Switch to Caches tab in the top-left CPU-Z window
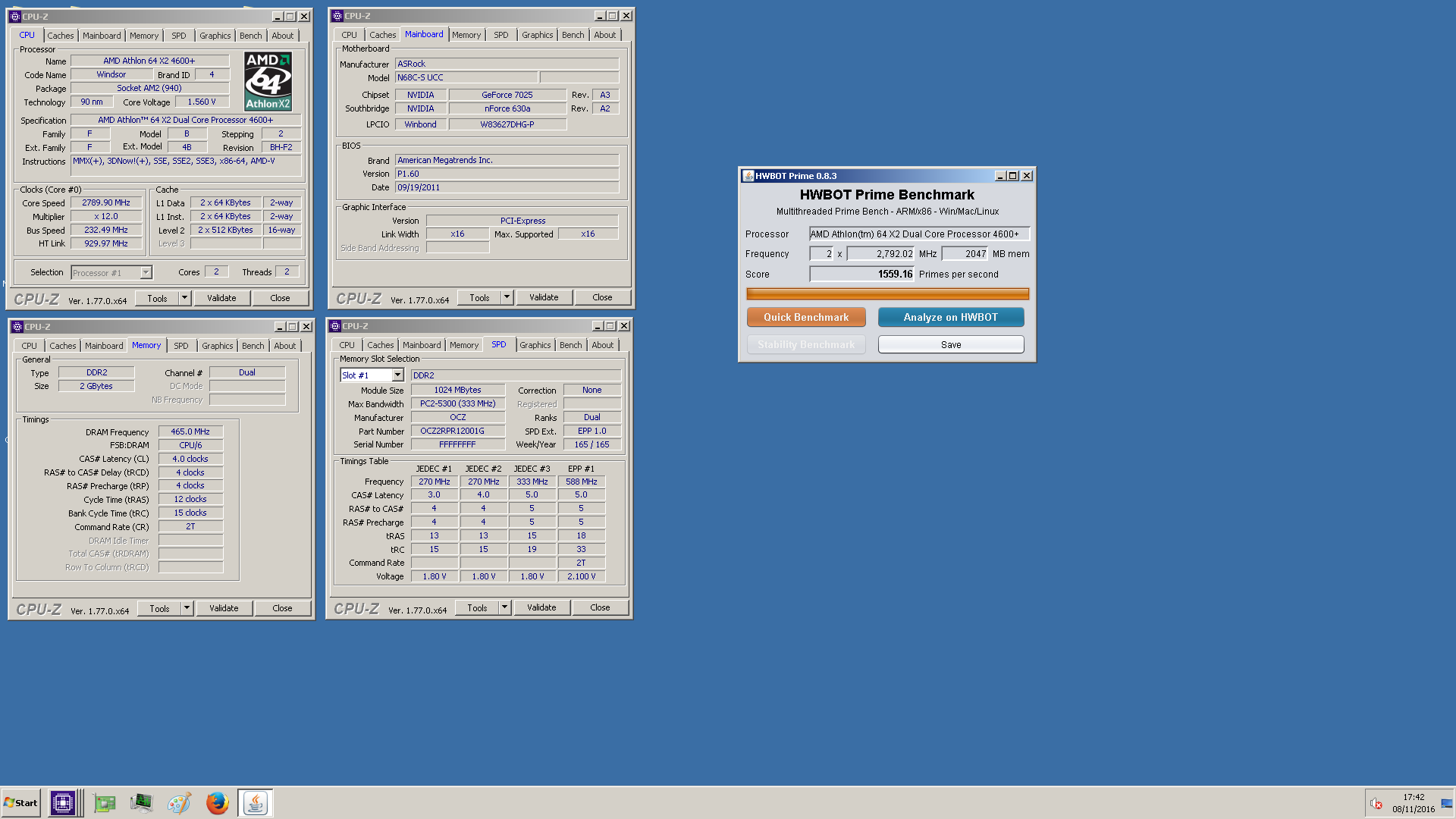The width and height of the screenshot is (1456, 819). click(61, 36)
